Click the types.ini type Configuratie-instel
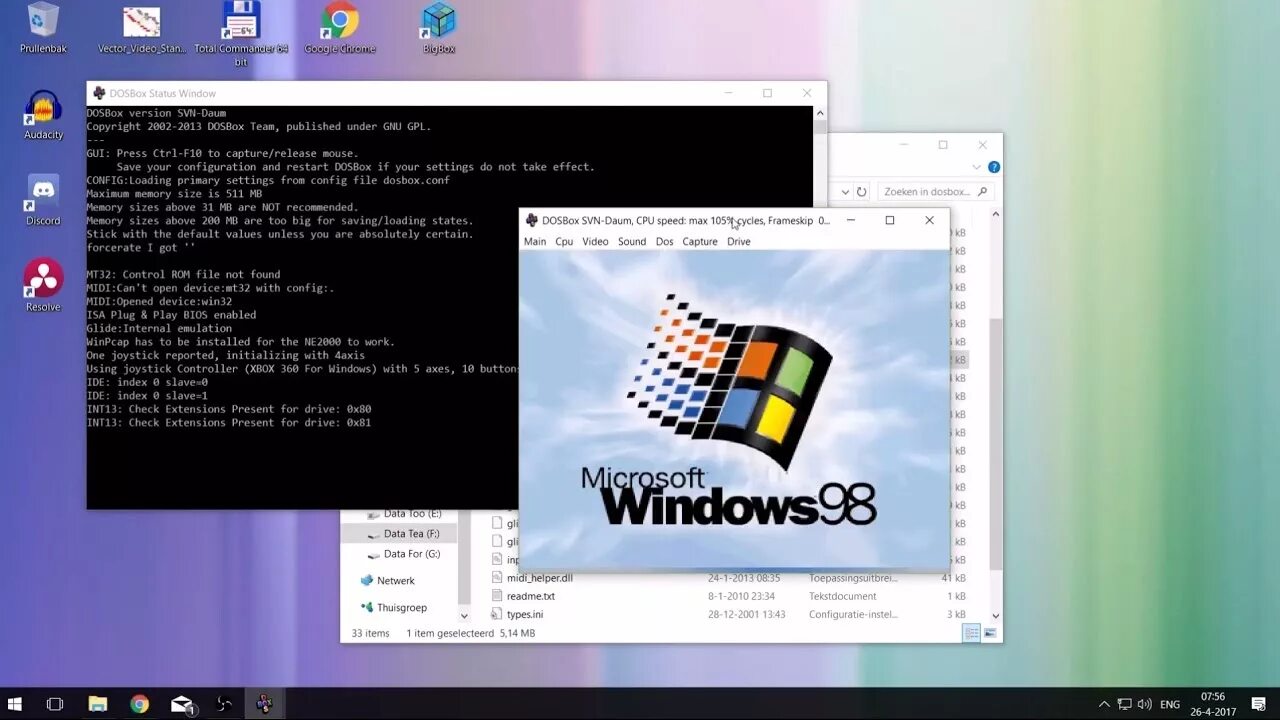Screen dimensions: 1280x720 [x=853, y=614]
